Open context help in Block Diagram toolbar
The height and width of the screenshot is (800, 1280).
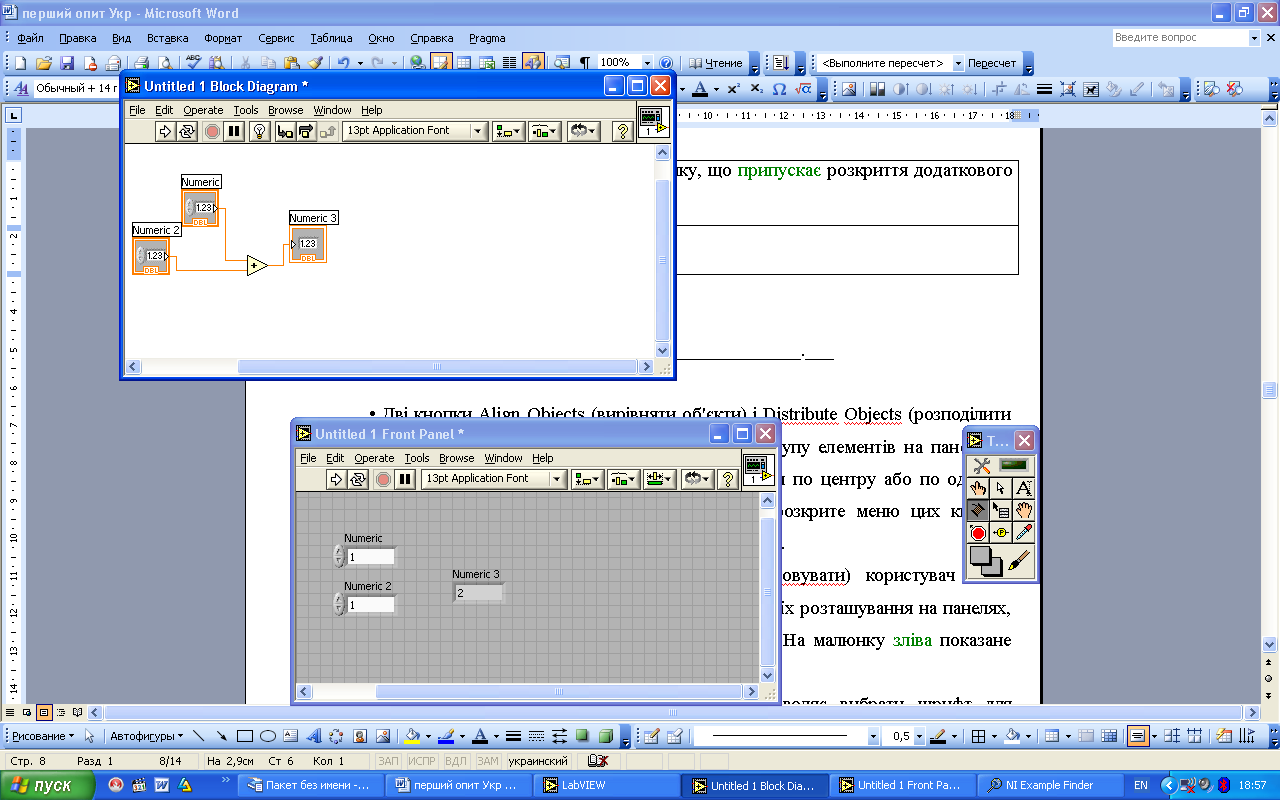point(622,131)
